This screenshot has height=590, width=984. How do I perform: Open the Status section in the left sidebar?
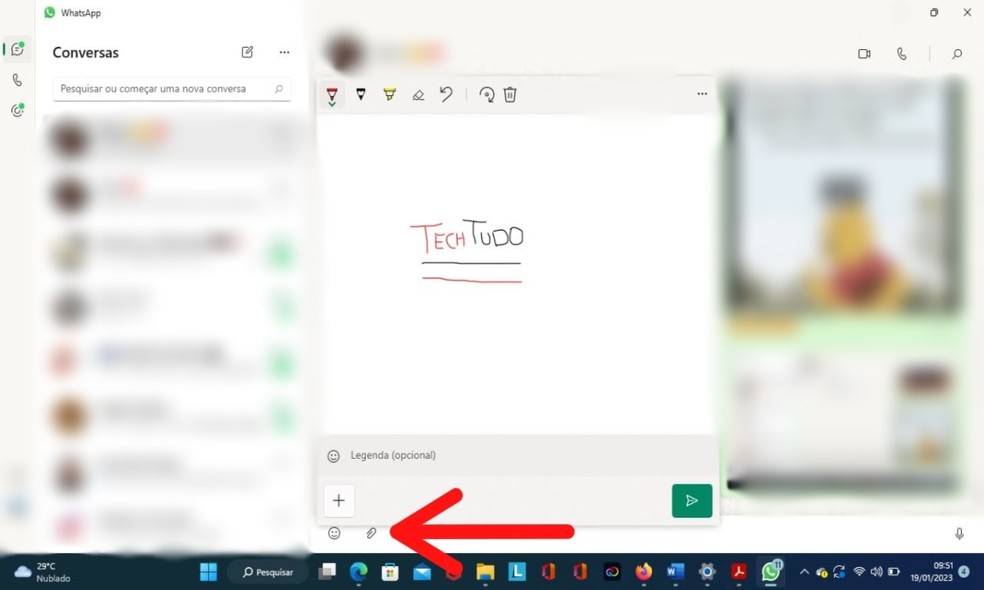pos(16,110)
